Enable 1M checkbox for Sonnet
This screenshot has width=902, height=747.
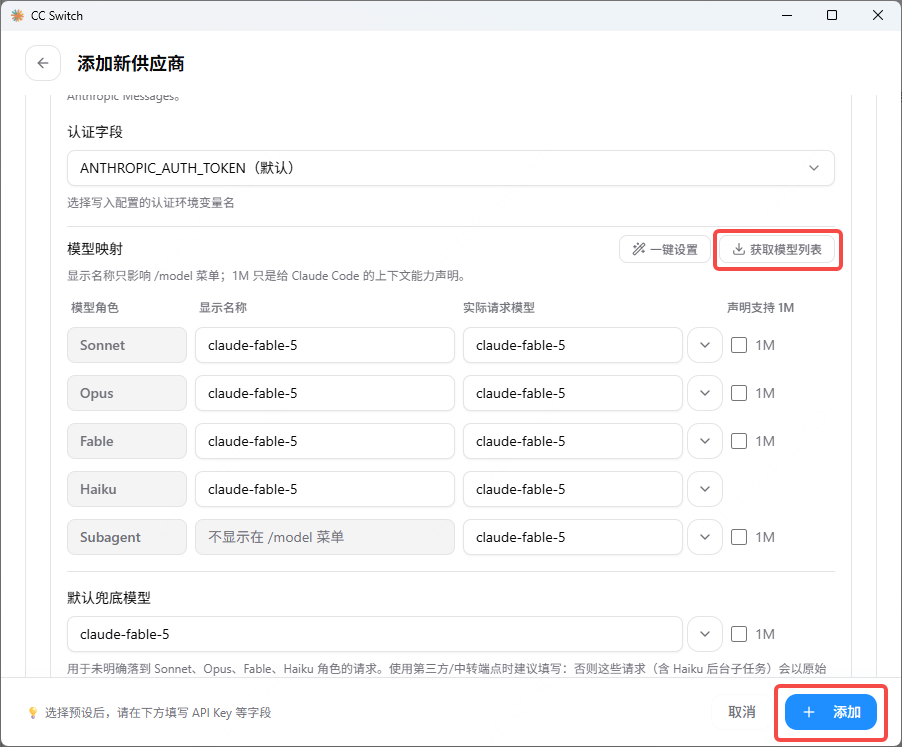(x=739, y=345)
